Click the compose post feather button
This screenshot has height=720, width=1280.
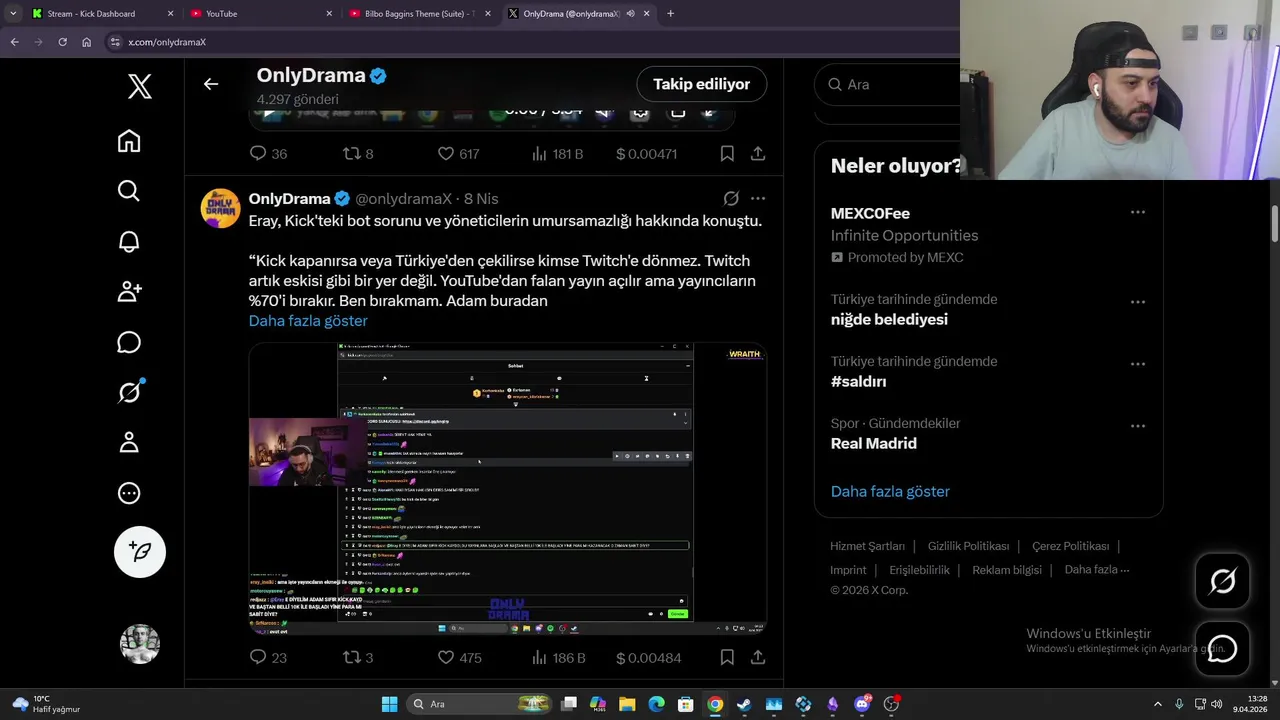click(x=140, y=552)
